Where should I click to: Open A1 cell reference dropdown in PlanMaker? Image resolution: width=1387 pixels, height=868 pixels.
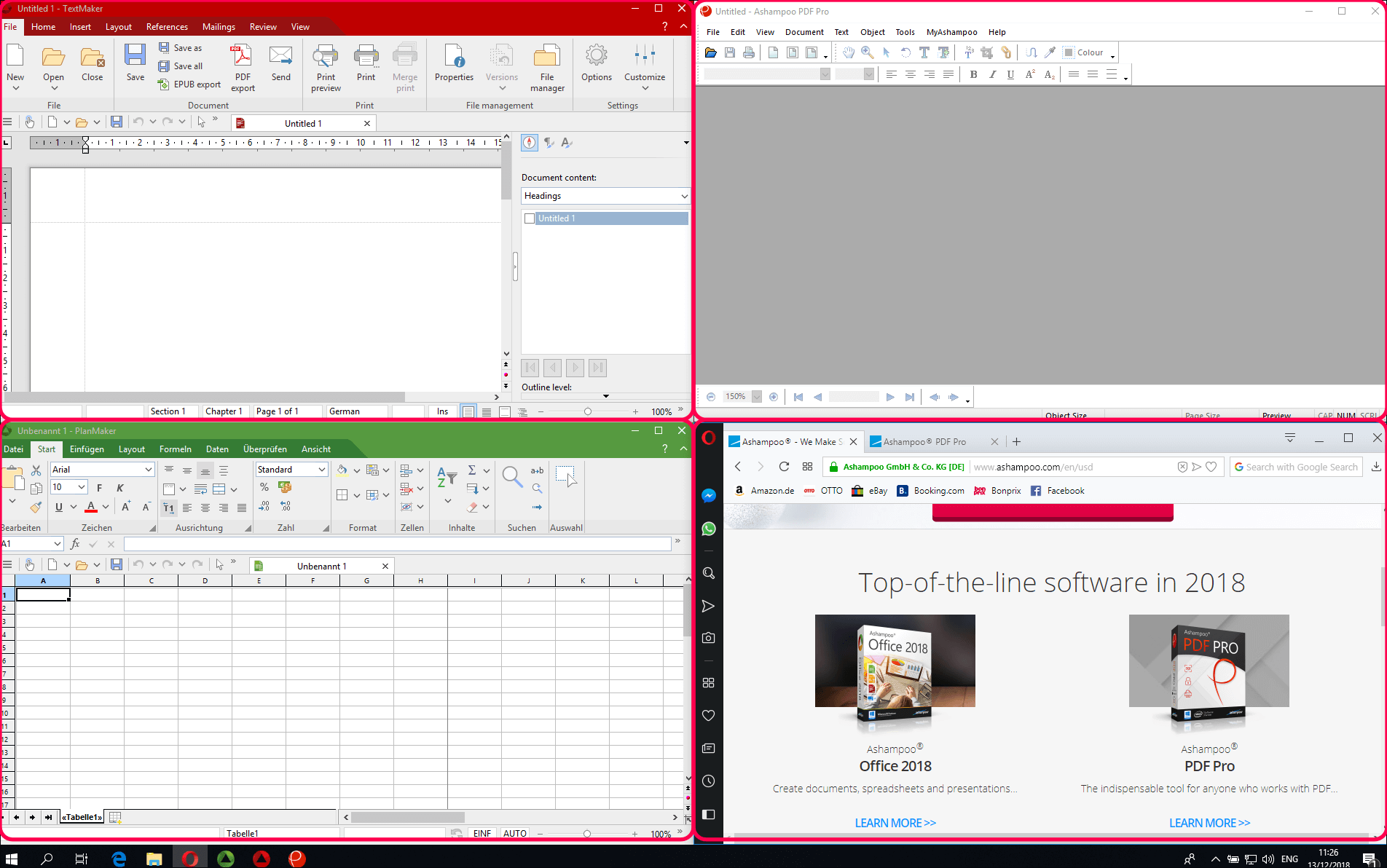(58, 544)
